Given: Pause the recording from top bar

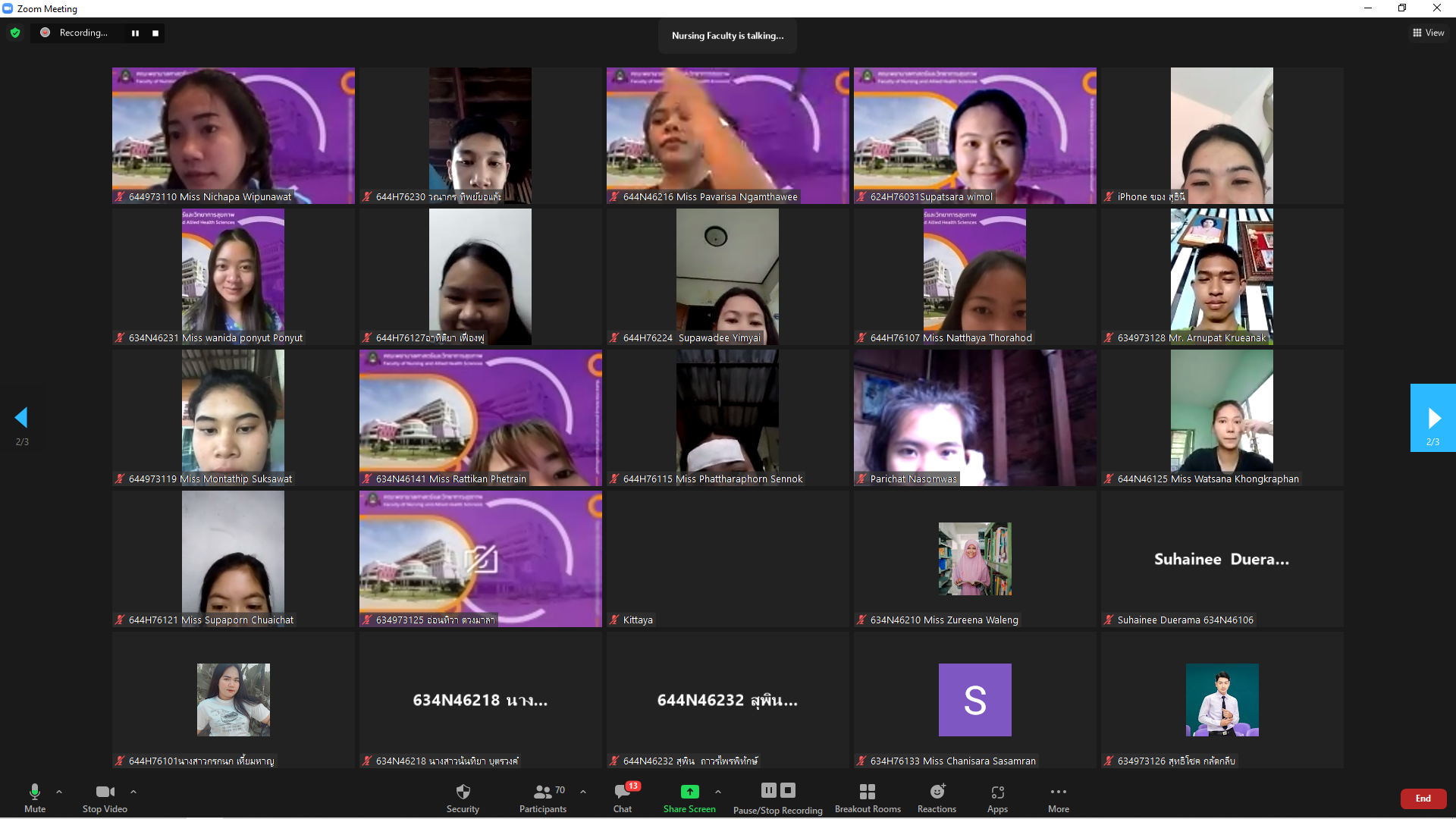Looking at the screenshot, I should pos(135,33).
